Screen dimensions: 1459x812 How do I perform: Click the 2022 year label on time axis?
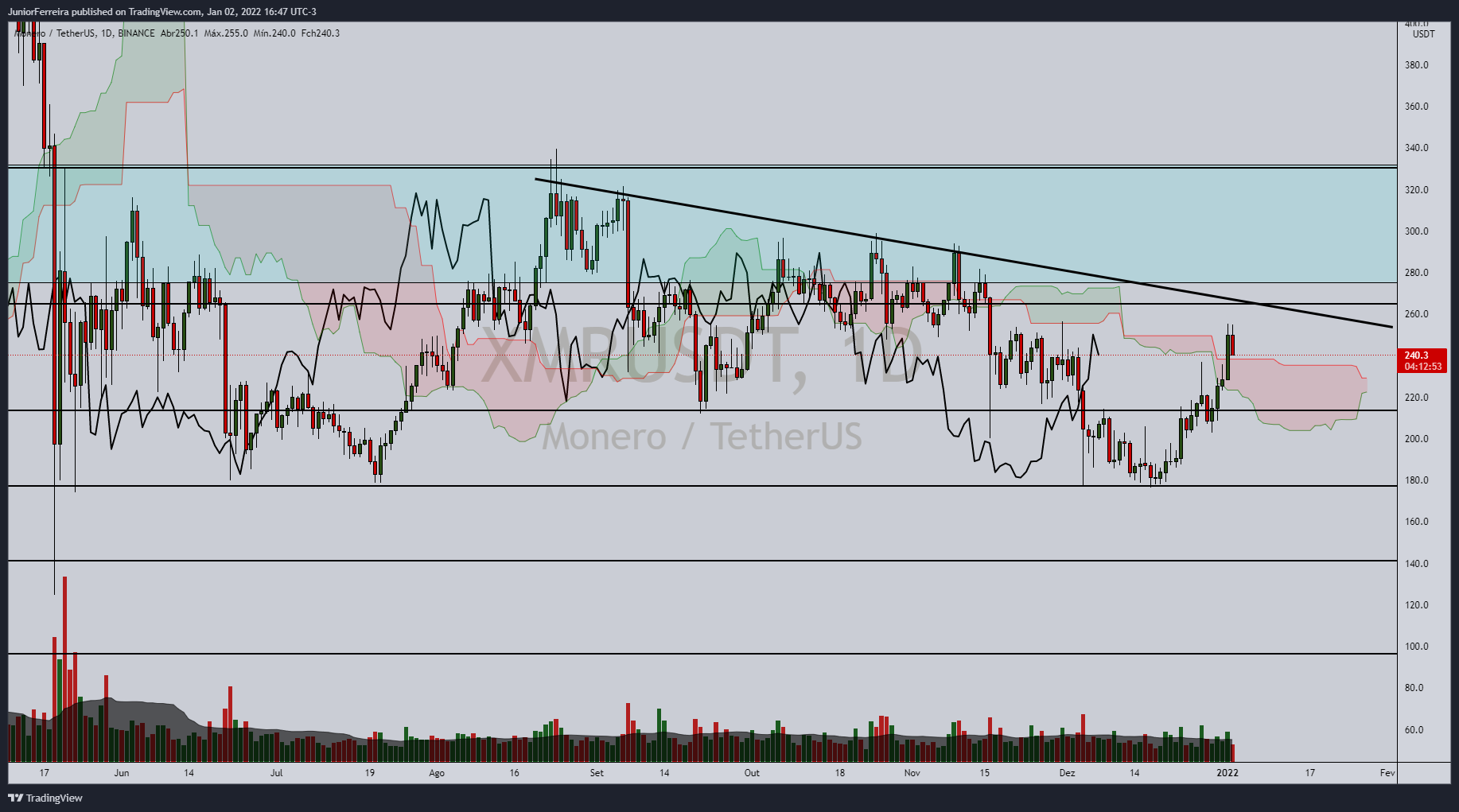point(1228,773)
